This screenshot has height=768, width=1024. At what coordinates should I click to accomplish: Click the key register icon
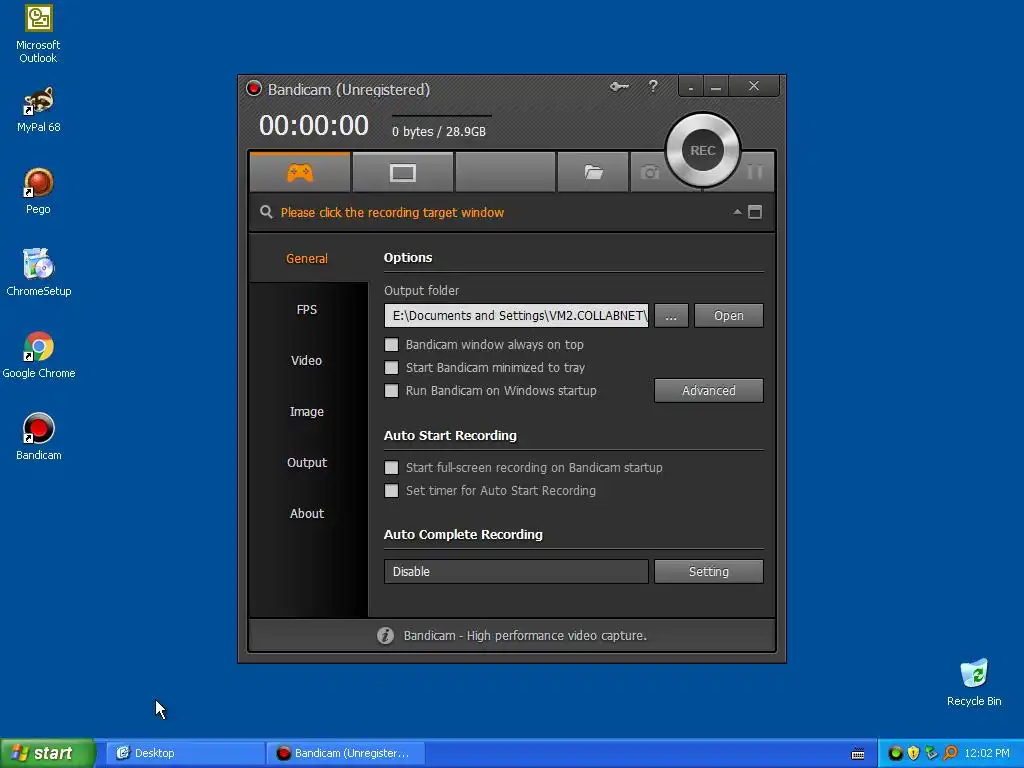pos(619,86)
